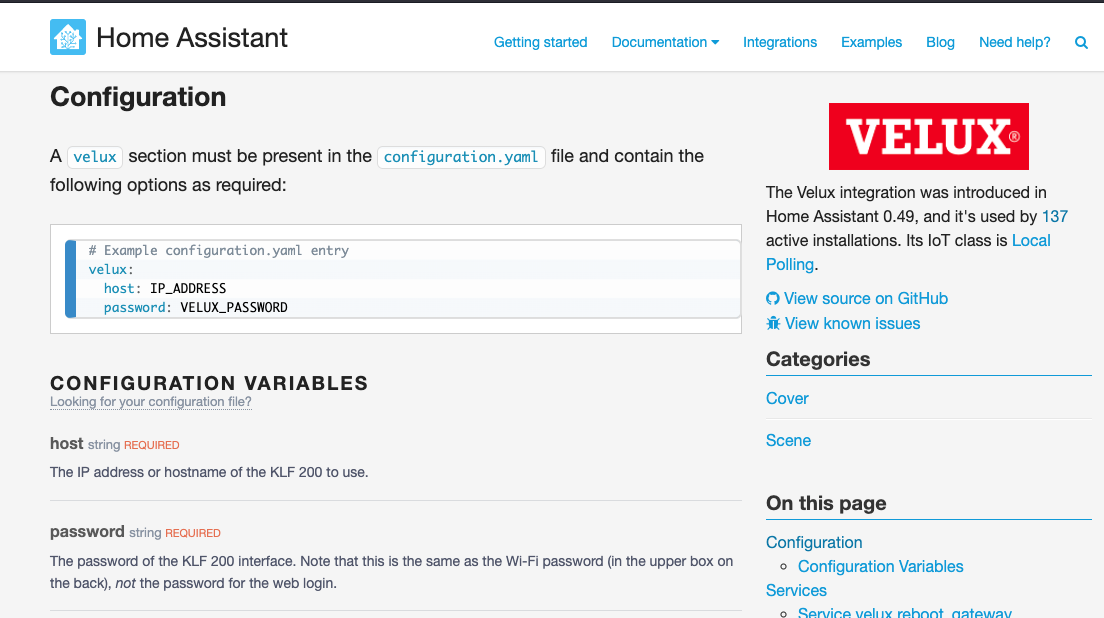
Task: Click the bug icon beside known issues
Action: point(772,322)
